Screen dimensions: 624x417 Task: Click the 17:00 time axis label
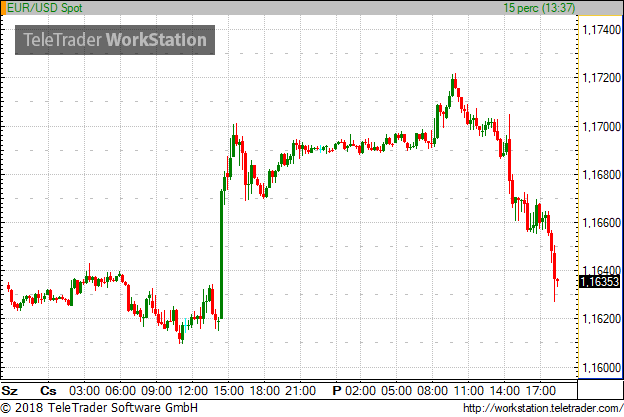click(541, 391)
